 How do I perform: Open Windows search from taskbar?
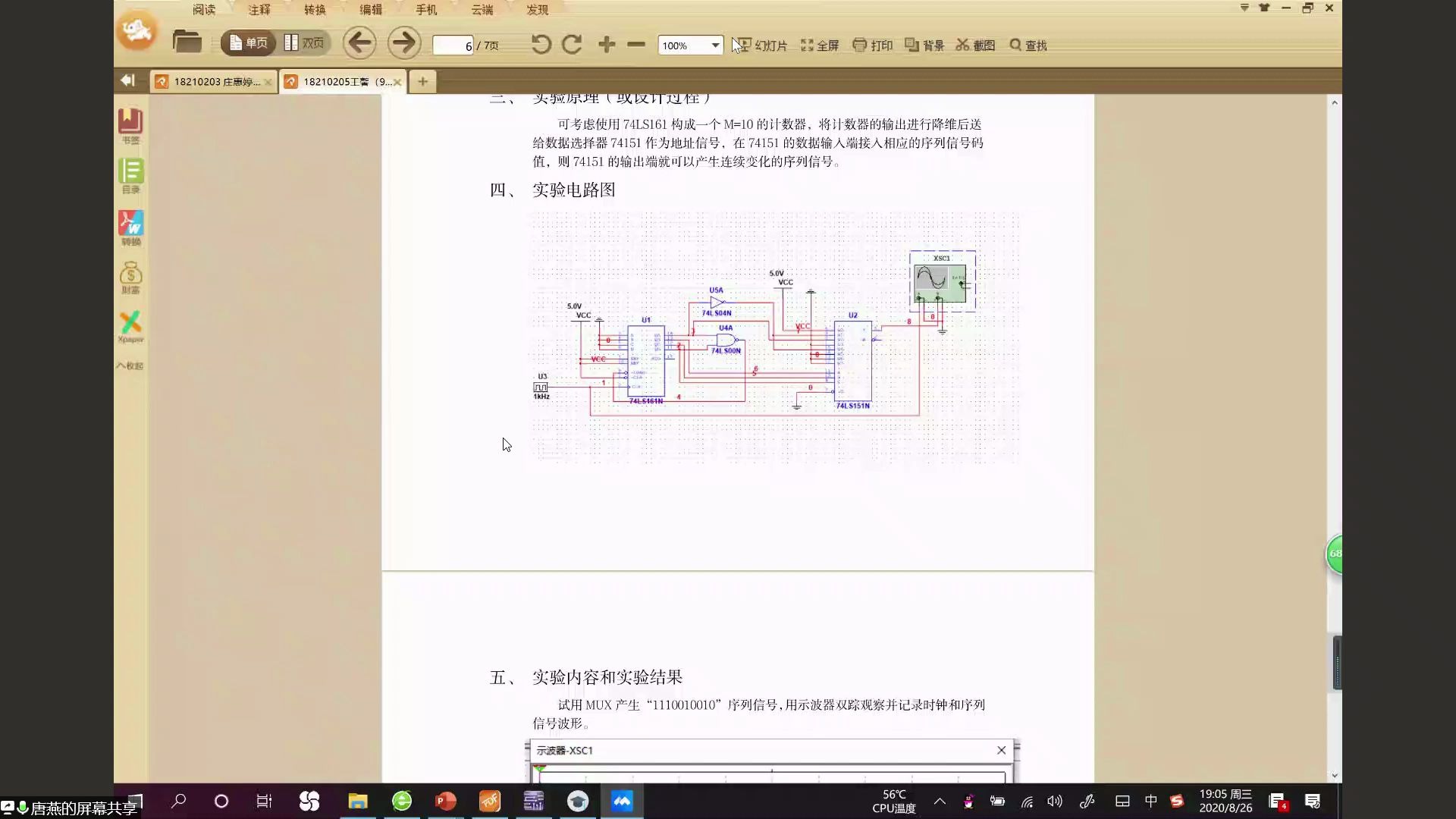[x=179, y=801]
